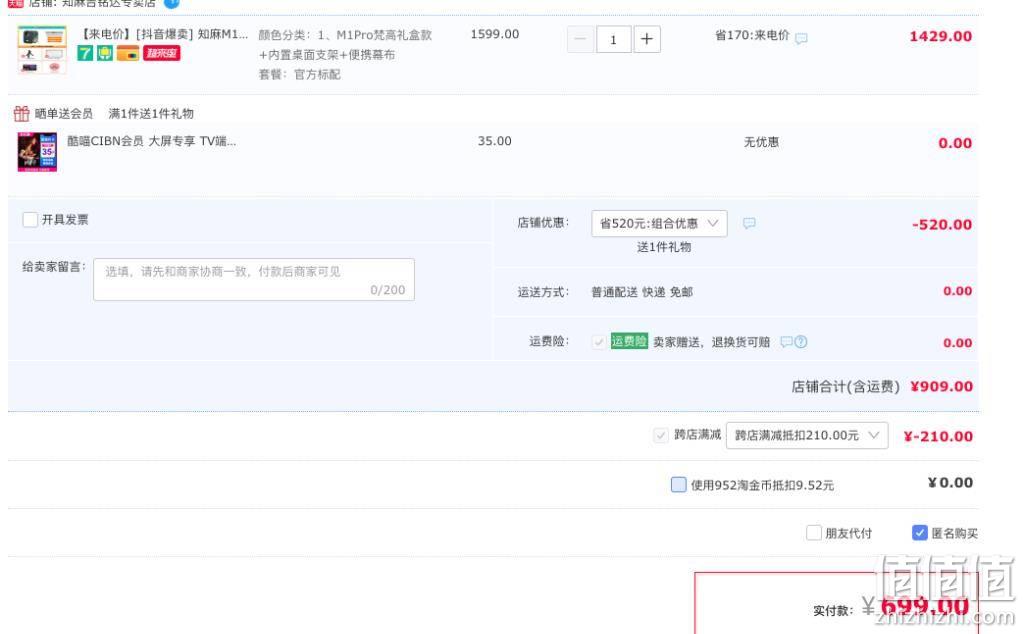Open the 省520元:组合优惠 store discount dropdown
1024x634 pixels.
click(659, 223)
